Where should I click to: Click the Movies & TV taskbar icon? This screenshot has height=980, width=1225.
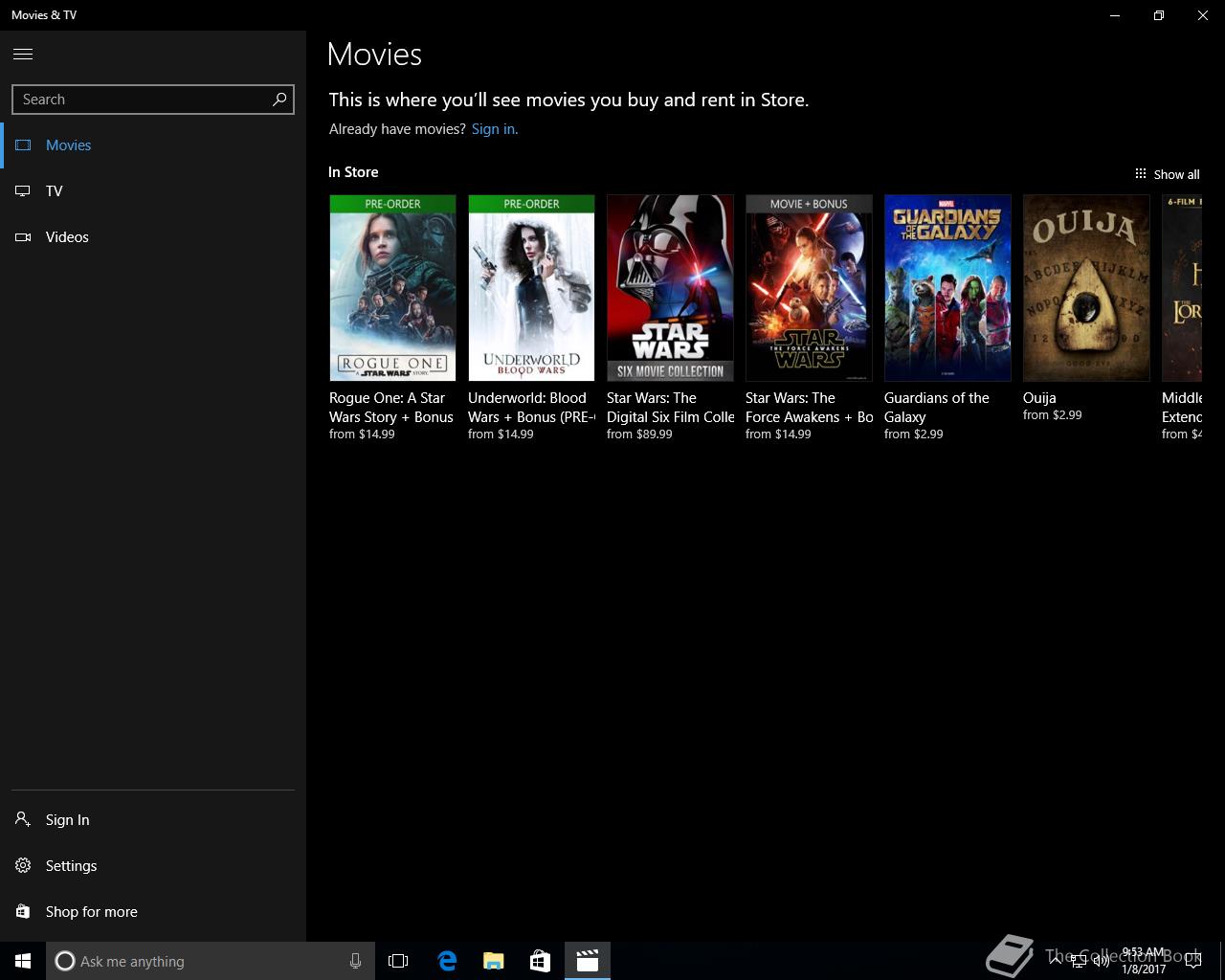pos(587,961)
